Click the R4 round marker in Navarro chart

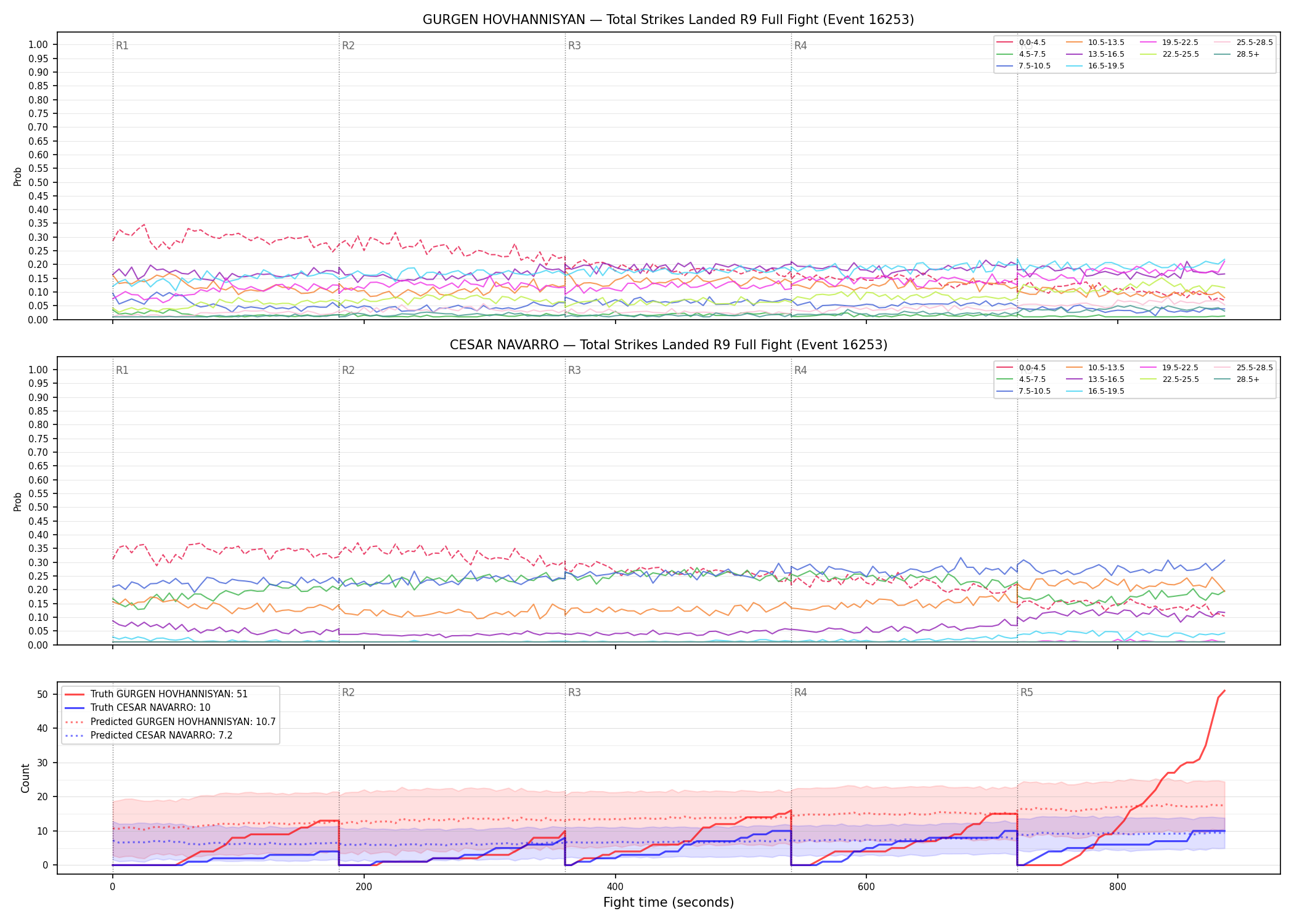(800, 371)
